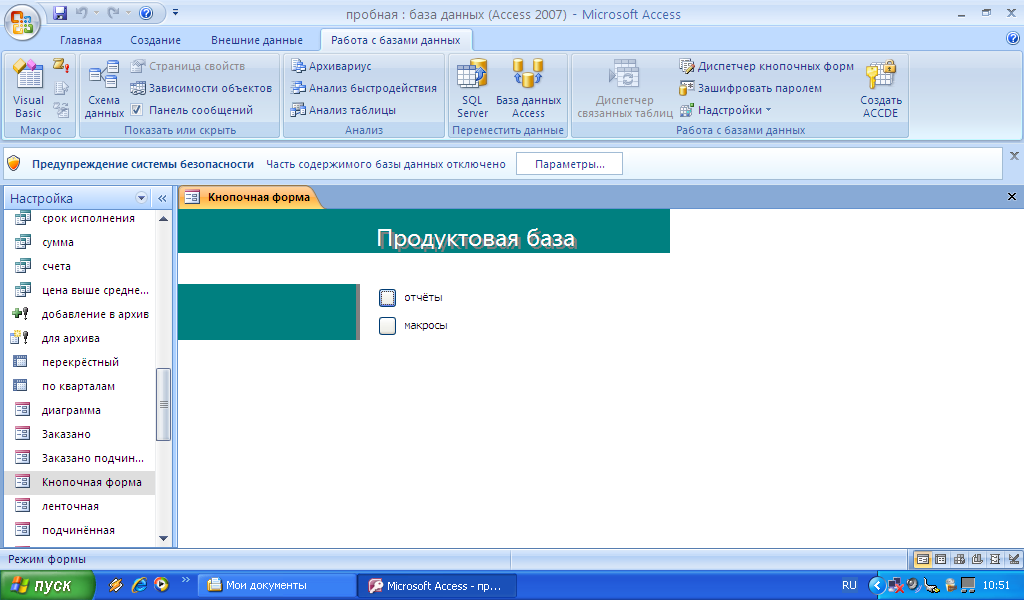Viewport: 1024px width, 600px height.
Task: Open the help question-mark icon in quick access
Action: click(146, 13)
